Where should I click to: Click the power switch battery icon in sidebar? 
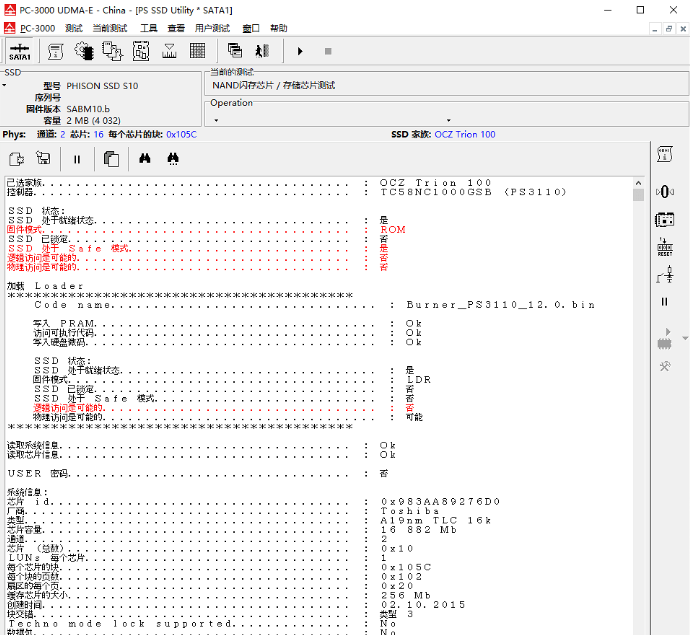pyautogui.click(x=665, y=275)
